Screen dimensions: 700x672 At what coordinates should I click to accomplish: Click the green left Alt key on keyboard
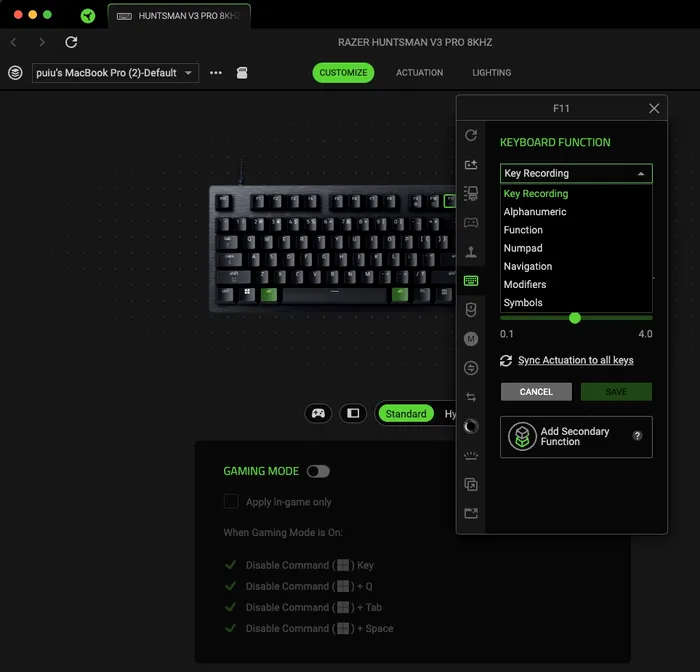coord(269,295)
